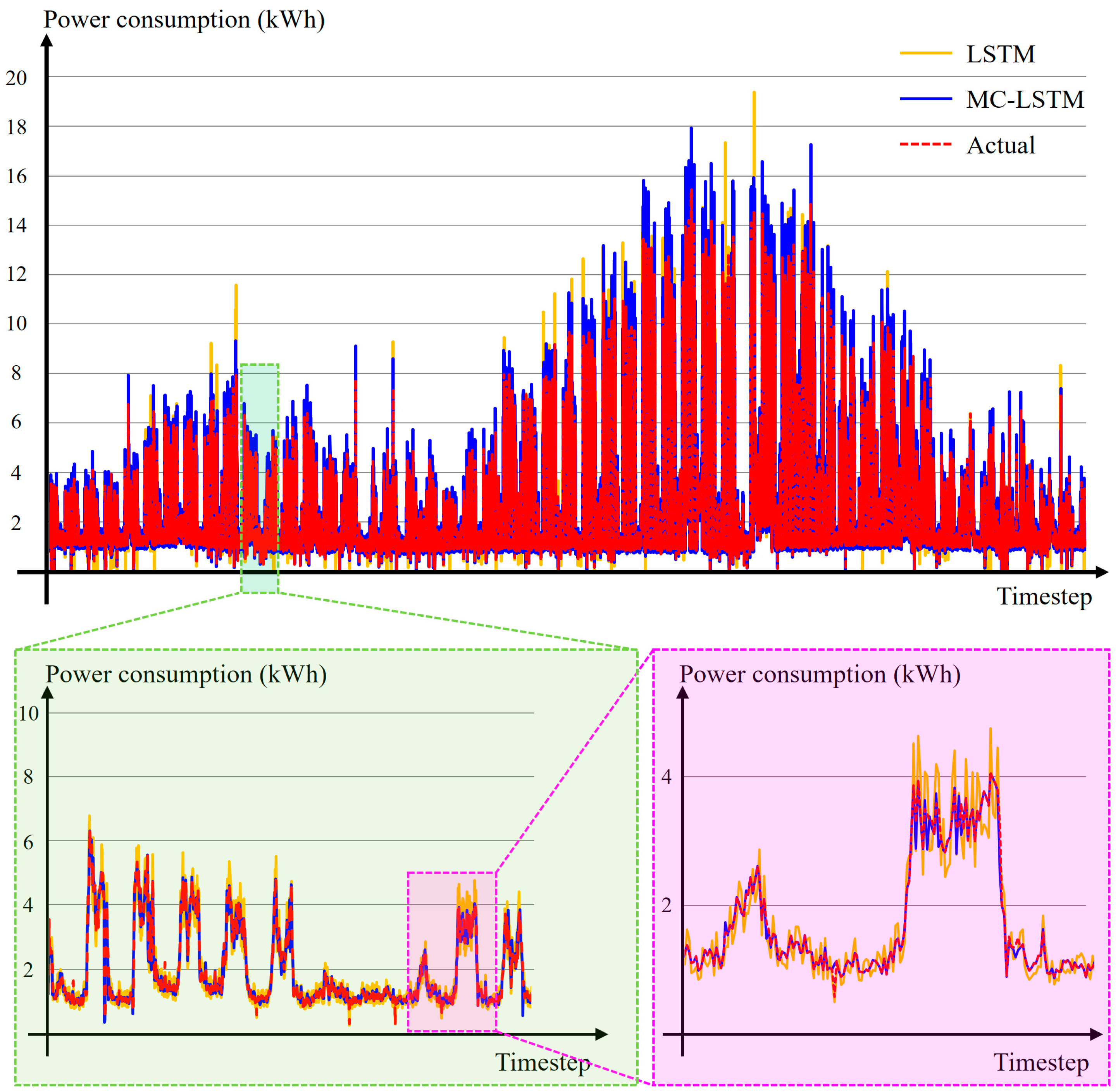
Task: Click the 20 tick on top chart's y-axis
Action: (16, 78)
